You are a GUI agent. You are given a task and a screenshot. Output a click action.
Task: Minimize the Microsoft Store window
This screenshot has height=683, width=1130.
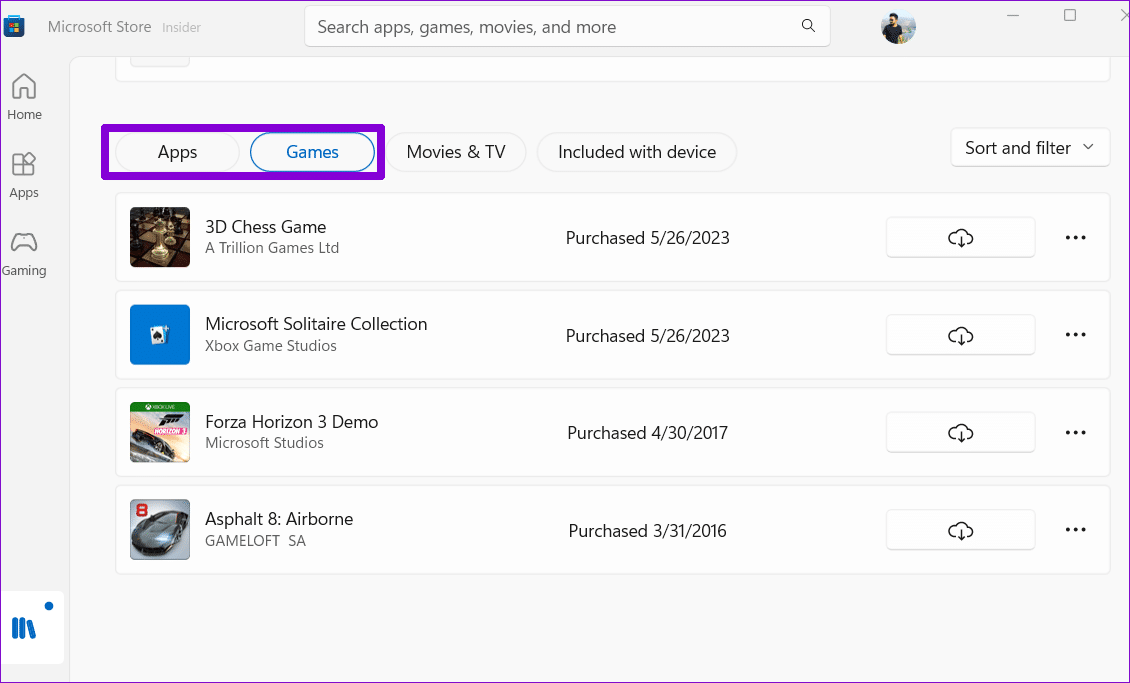pyautogui.click(x=1013, y=15)
